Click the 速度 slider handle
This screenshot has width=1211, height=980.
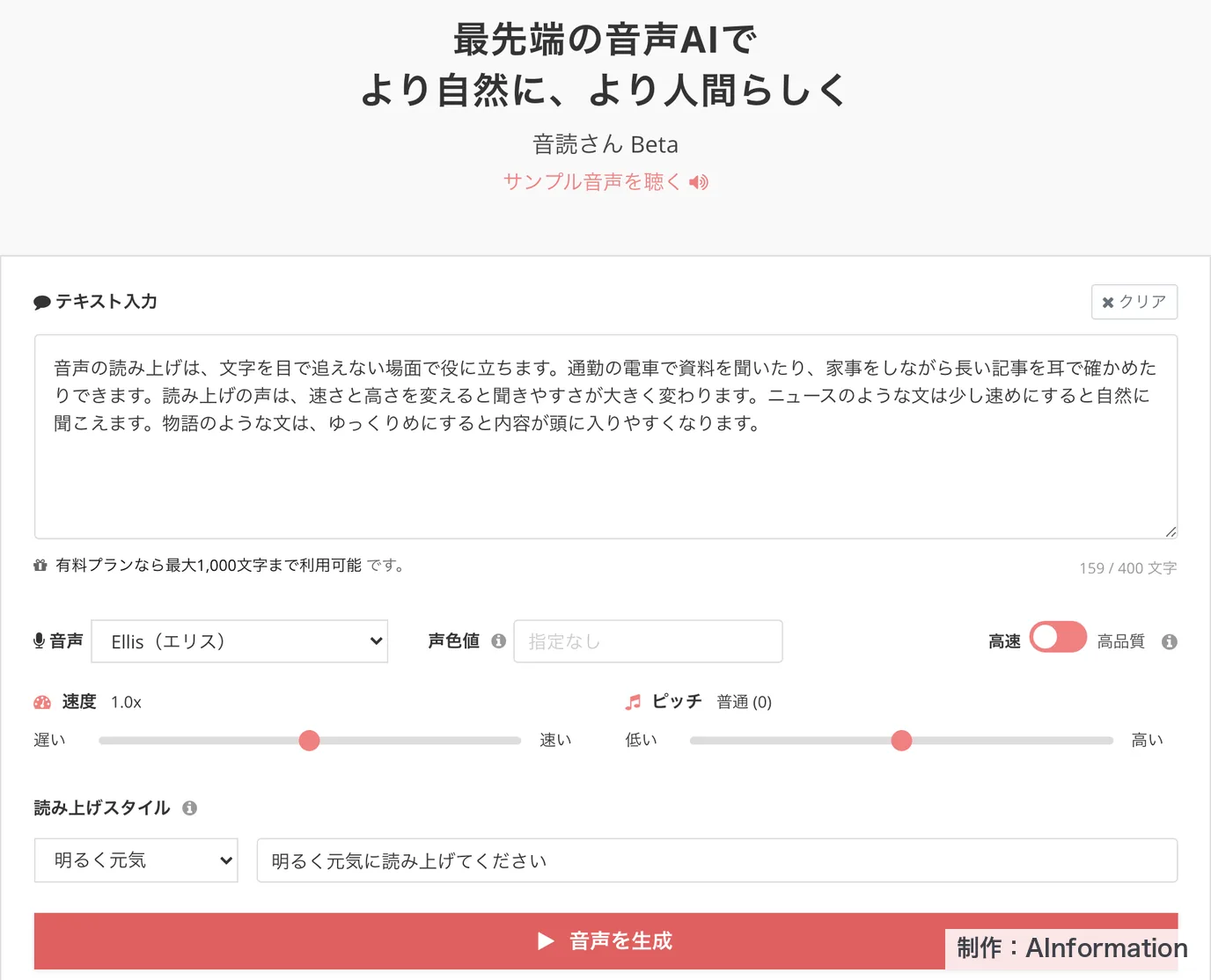[309, 741]
